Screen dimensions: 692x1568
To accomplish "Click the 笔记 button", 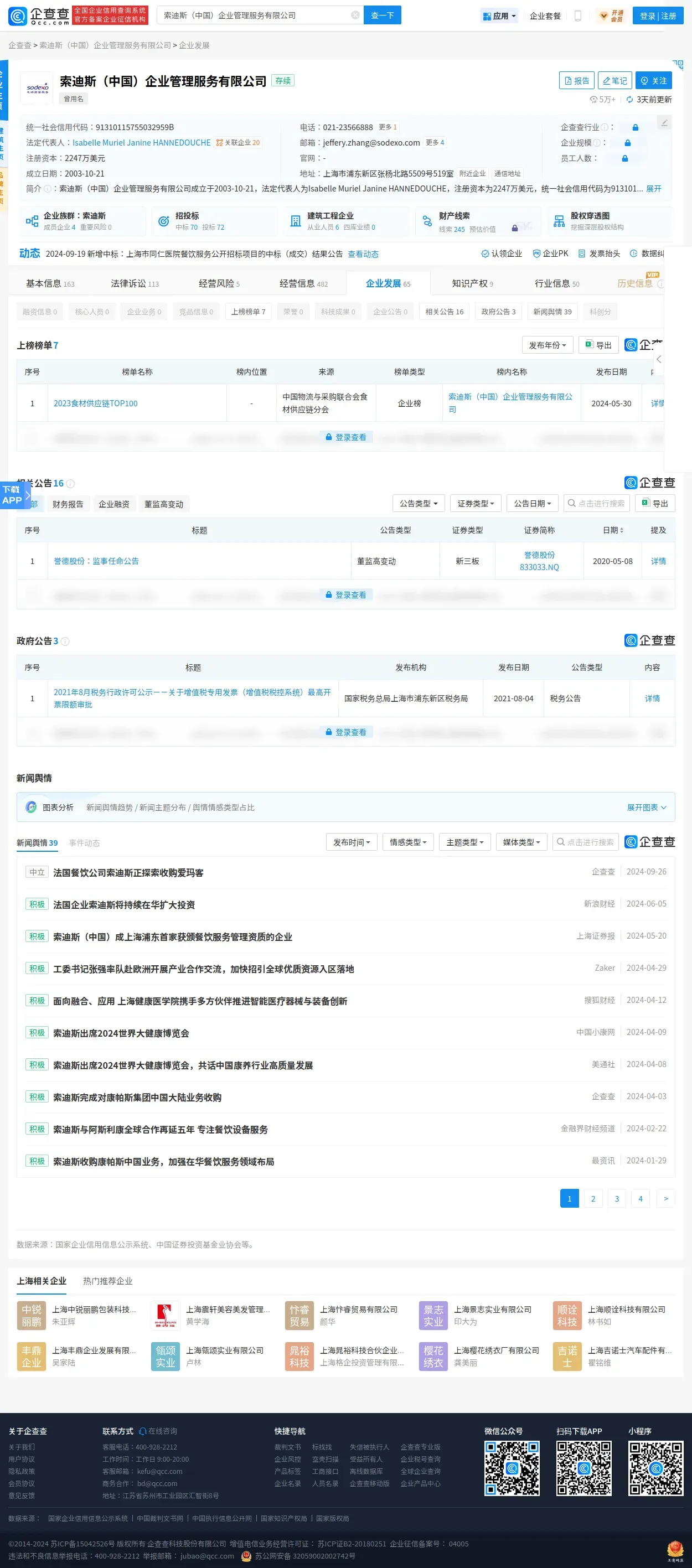I will [x=614, y=80].
